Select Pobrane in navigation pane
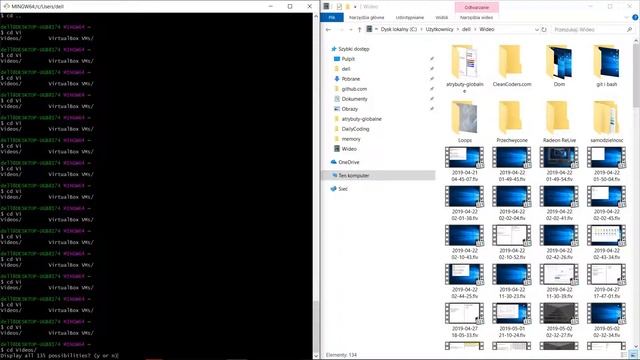This screenshot has width=640, height=360. (351, 79)
